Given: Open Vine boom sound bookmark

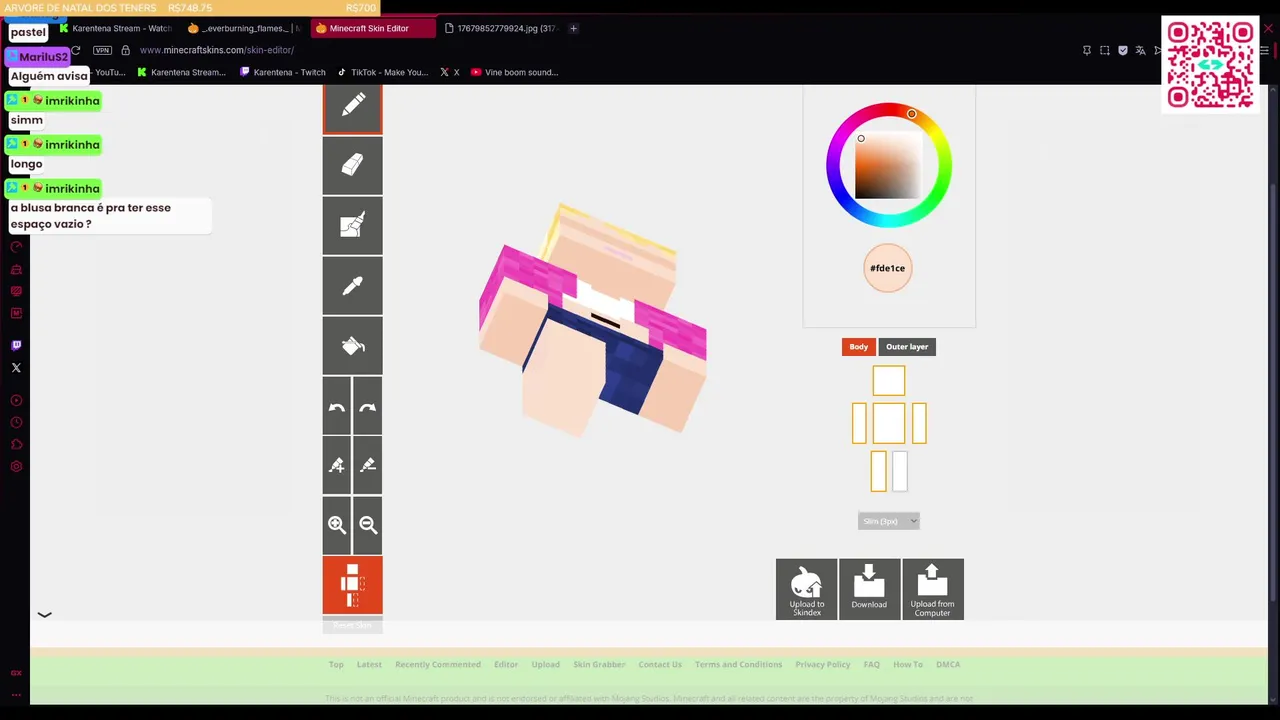Looking at the screenshot, I should (514, 72).
